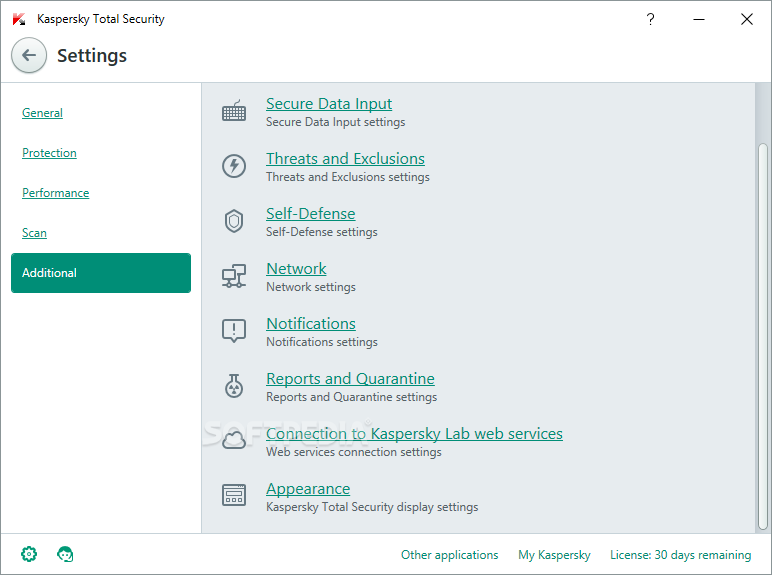
Task: Click the Network computers icon
Action: click(x=234, y=276)
